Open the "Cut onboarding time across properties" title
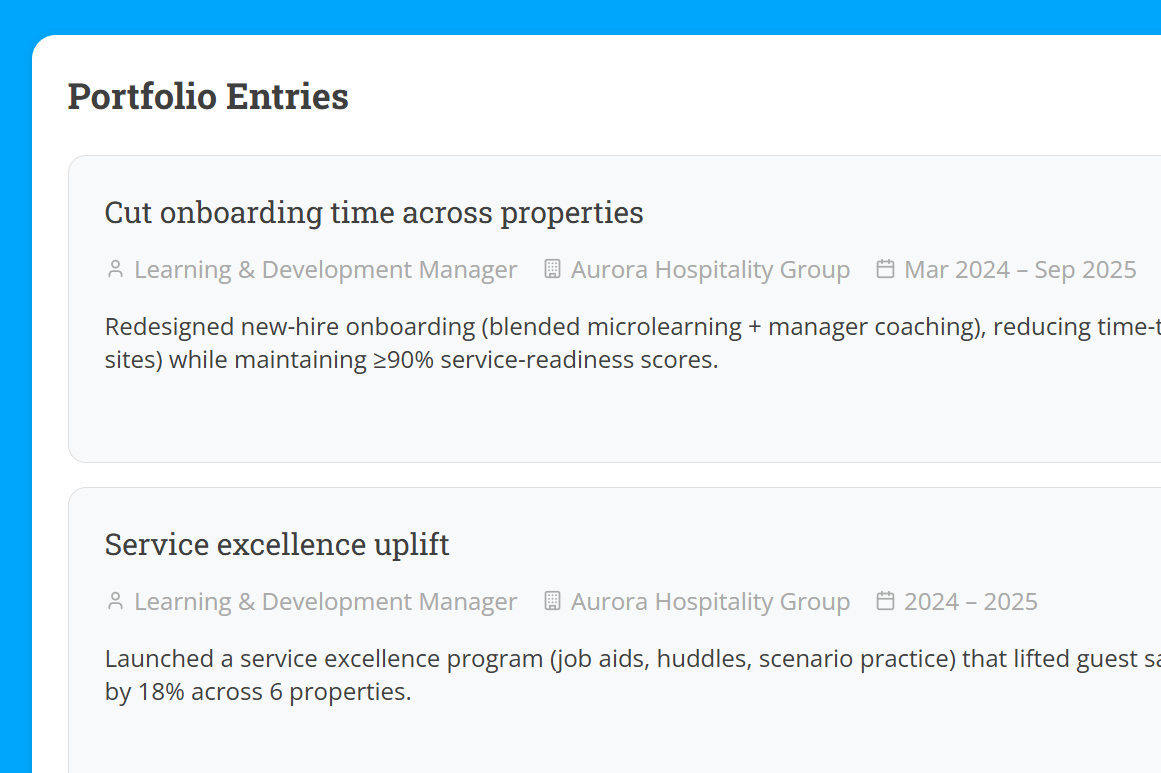 pos(374,213)
